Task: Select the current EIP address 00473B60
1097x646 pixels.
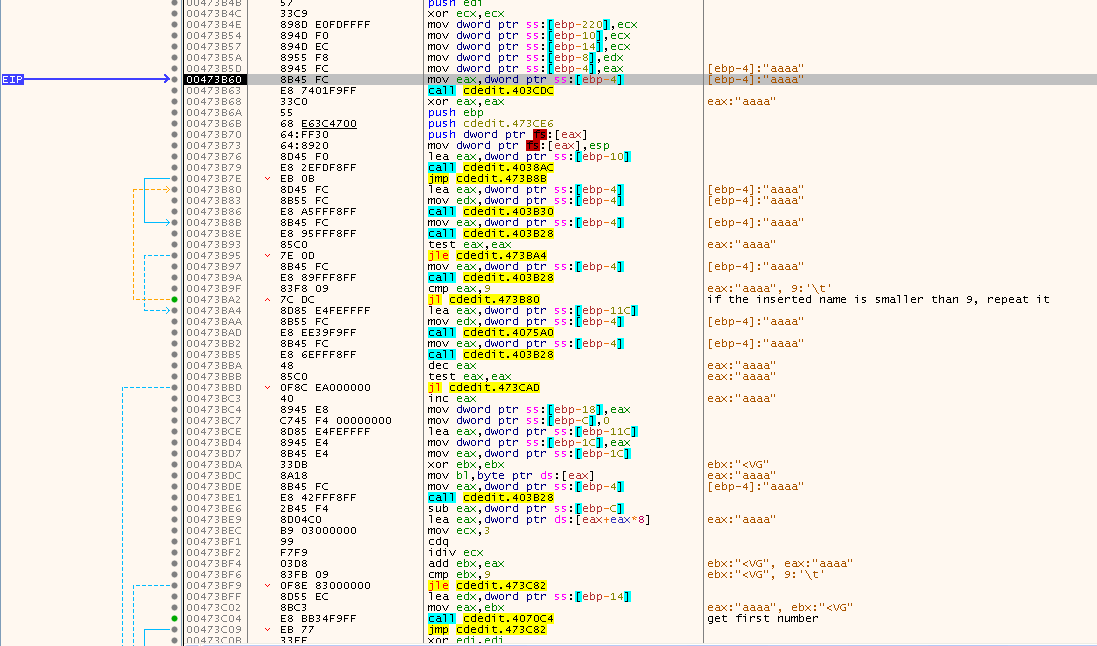Action: (214, 79)
